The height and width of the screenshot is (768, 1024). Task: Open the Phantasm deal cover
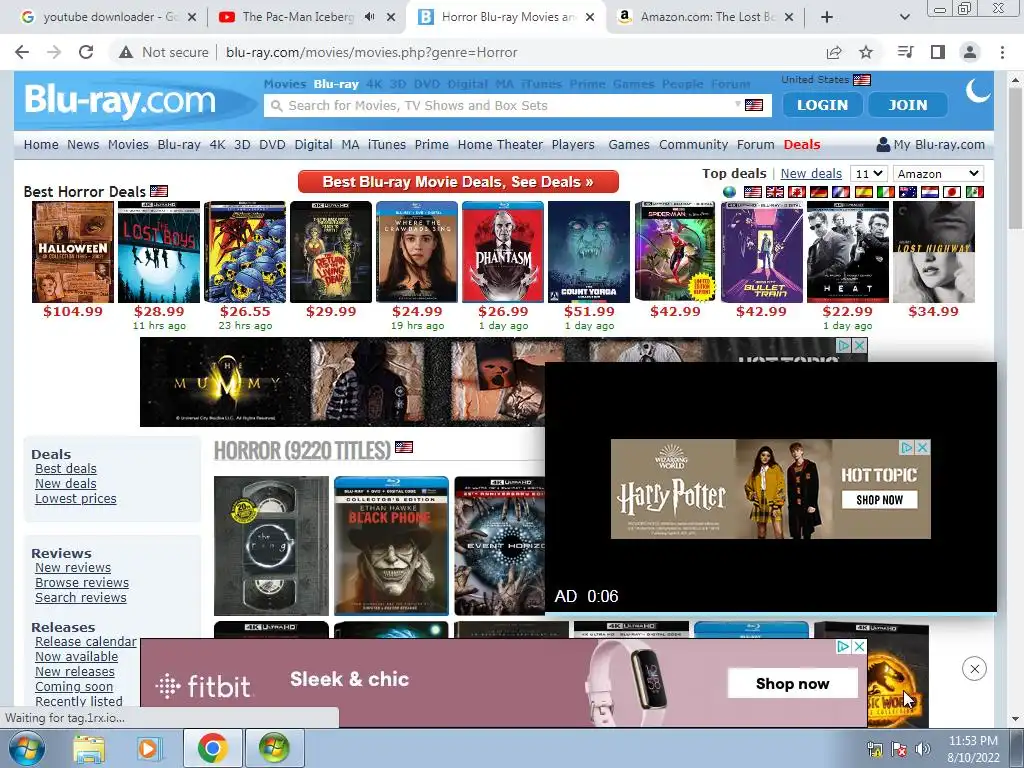point(503,252)
